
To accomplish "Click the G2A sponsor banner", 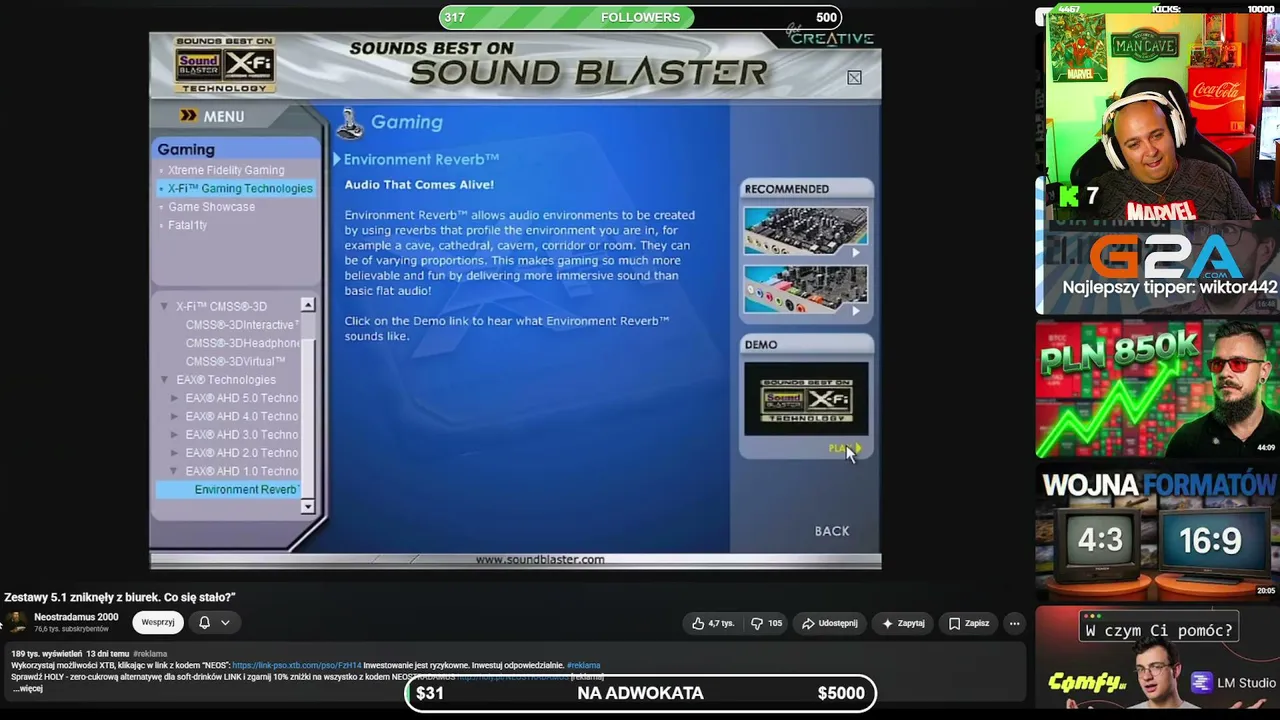I will 1158,267.
